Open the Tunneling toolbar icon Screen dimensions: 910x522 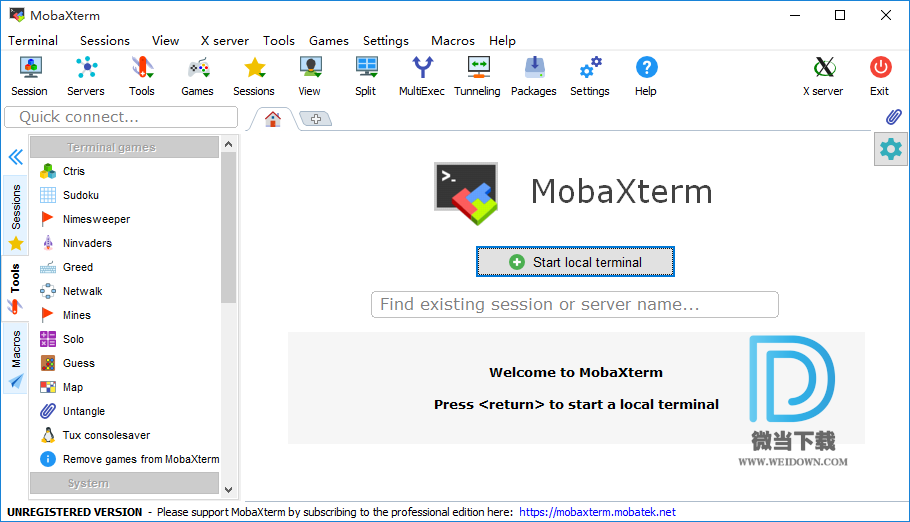[x=477, y=76]
